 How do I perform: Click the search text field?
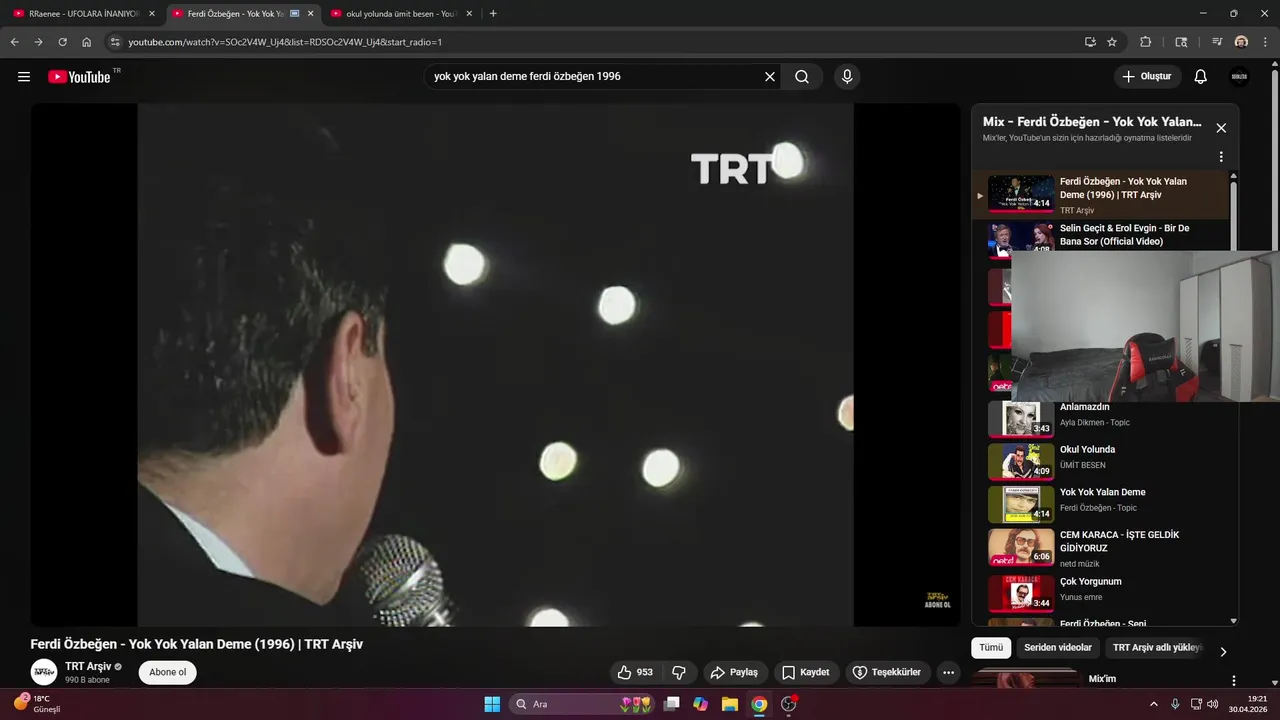click(595, 77)
